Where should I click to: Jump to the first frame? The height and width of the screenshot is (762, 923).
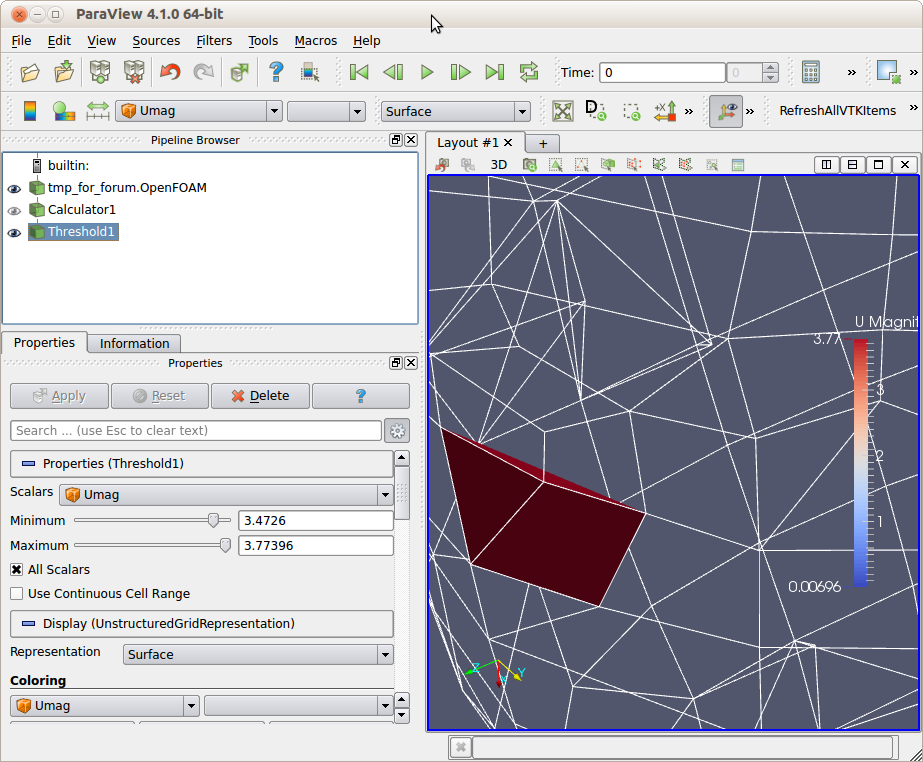(358, 72)
